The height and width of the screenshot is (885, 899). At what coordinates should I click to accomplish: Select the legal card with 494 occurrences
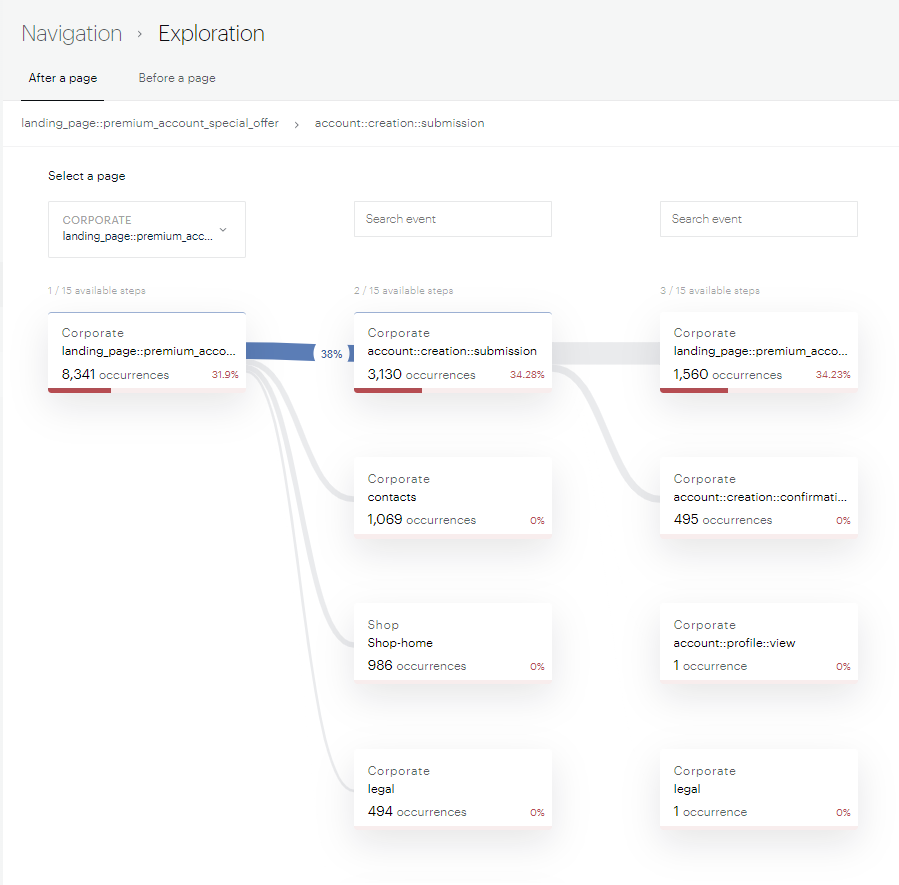(452, 789)
